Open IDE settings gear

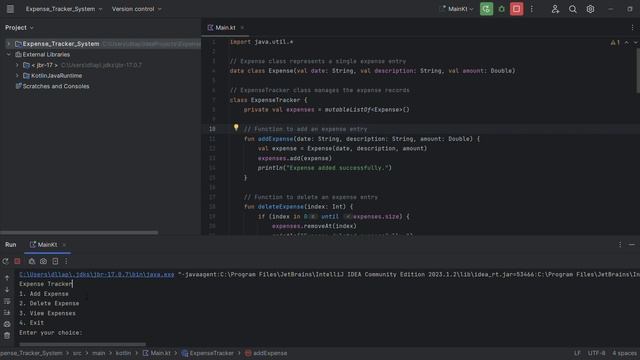pyautogui.click(x=590, y=9)
